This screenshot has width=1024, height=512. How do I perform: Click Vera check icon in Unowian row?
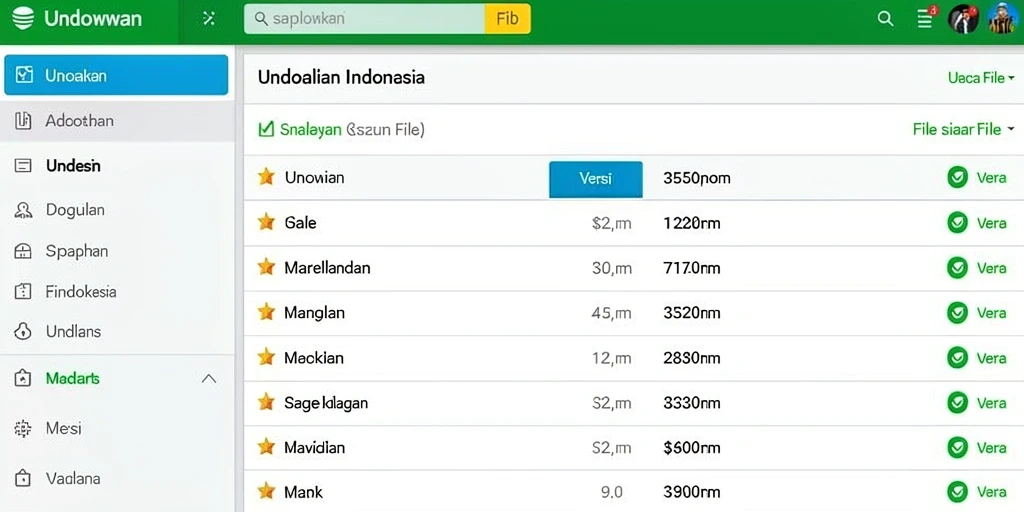pos(957,177)
